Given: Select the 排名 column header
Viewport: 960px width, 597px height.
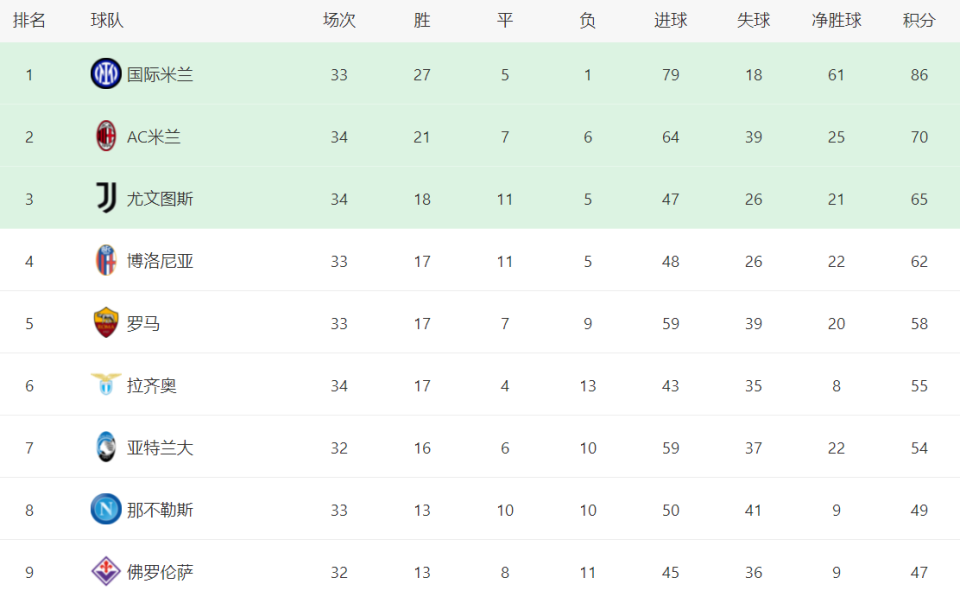Looking at the screenshot, I should click(29, 20).
